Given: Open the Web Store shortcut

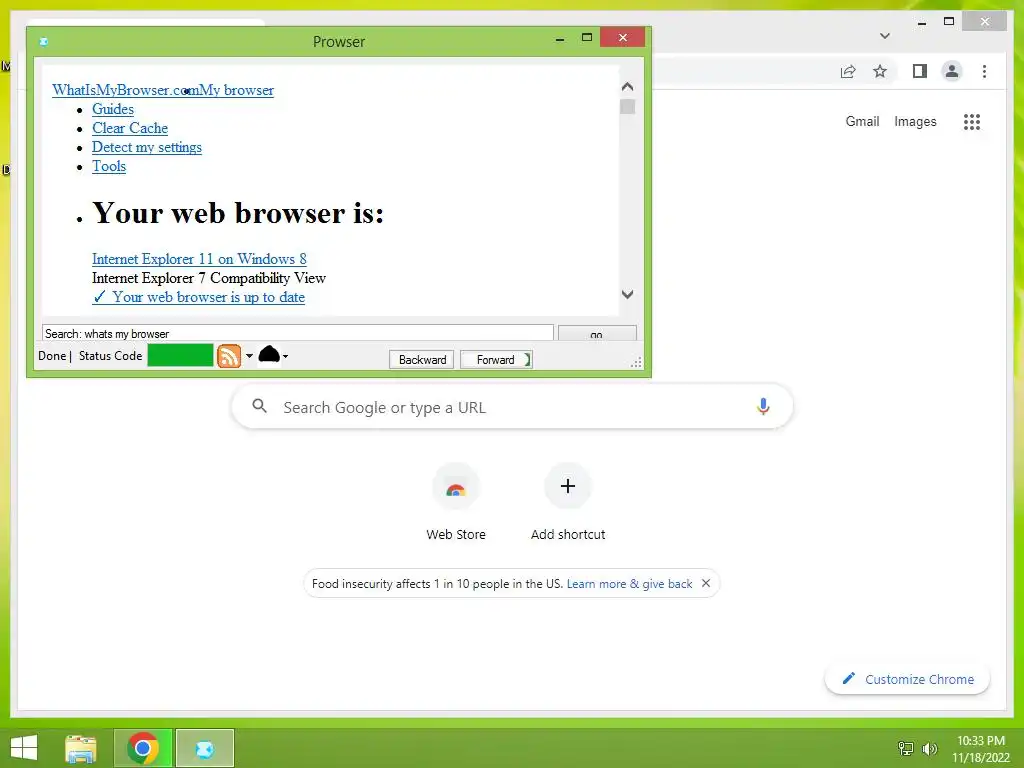Looking at the screenshot, I should click(x=456, y=502).
